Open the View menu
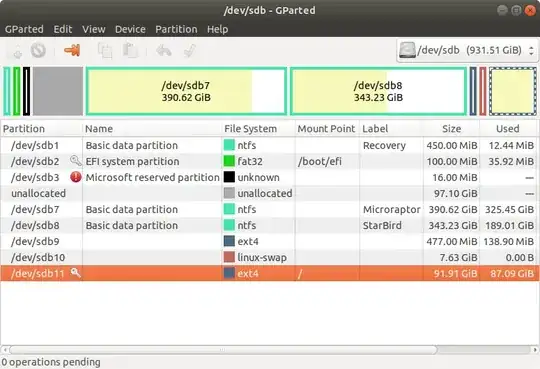The width and height of the screenshot is (540, 369). [x=94, y=29]
